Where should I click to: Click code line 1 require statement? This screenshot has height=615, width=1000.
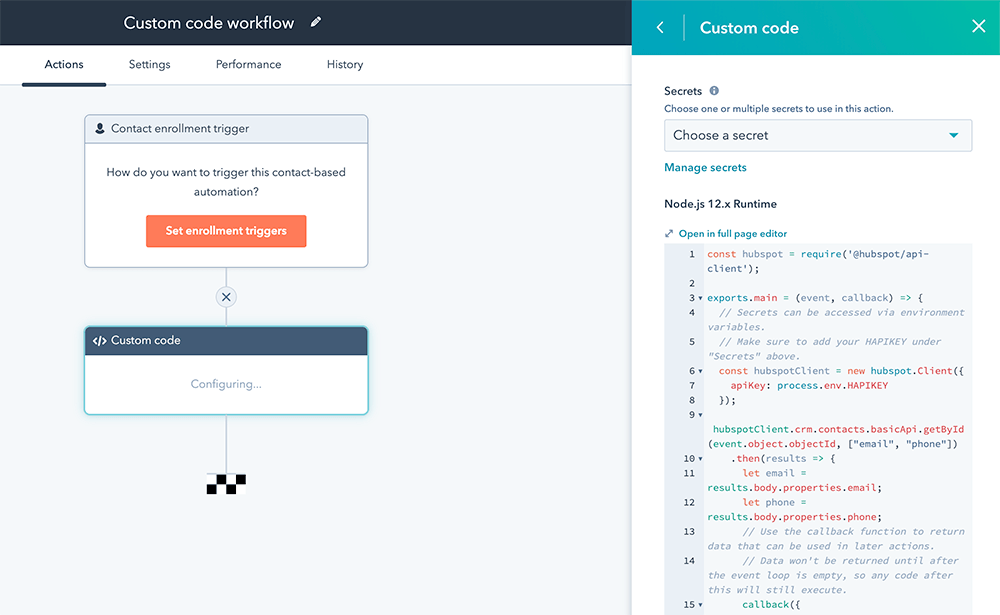818,261
